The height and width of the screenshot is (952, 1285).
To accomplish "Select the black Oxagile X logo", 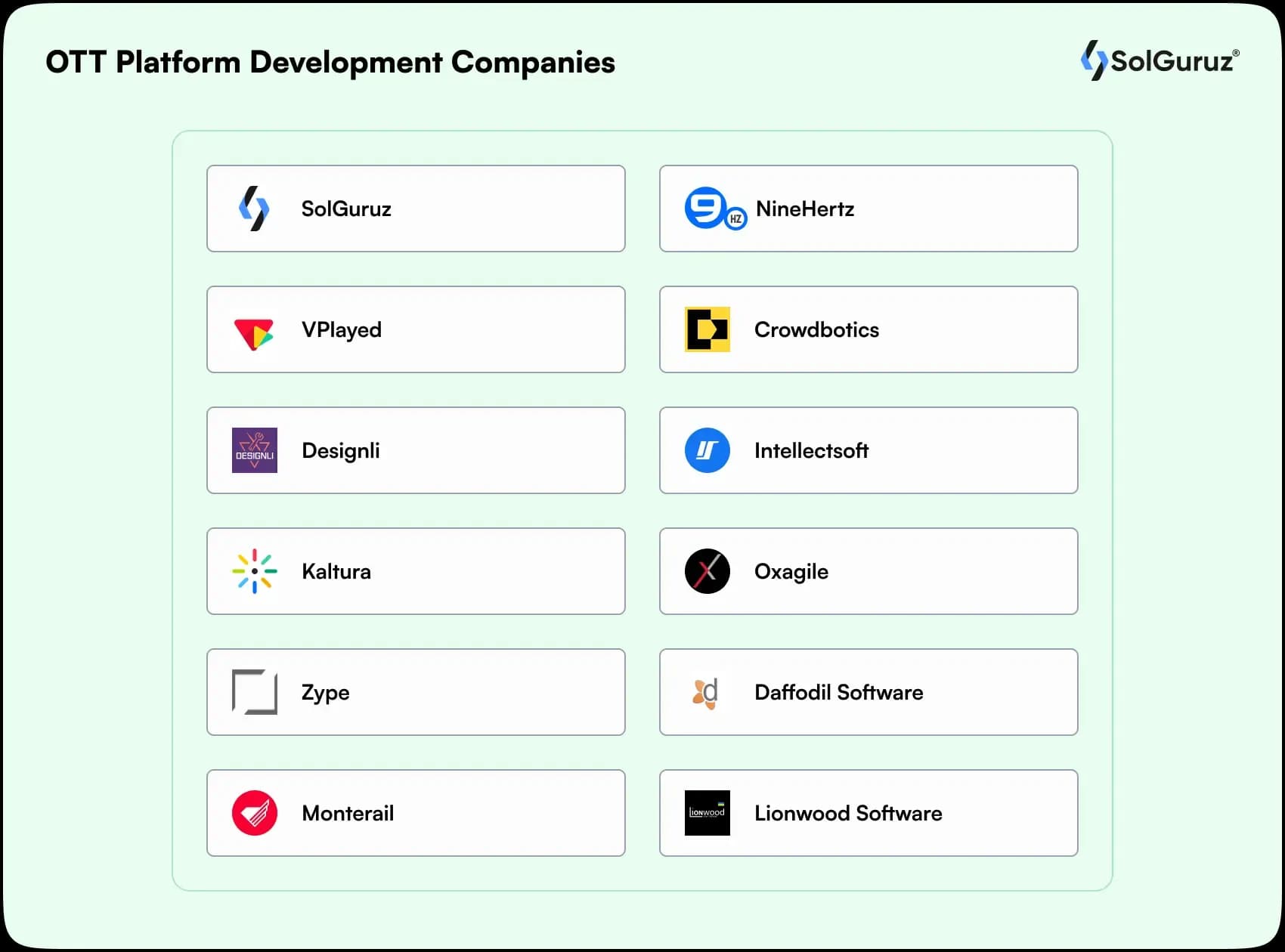I will click(x=708, y=571).
